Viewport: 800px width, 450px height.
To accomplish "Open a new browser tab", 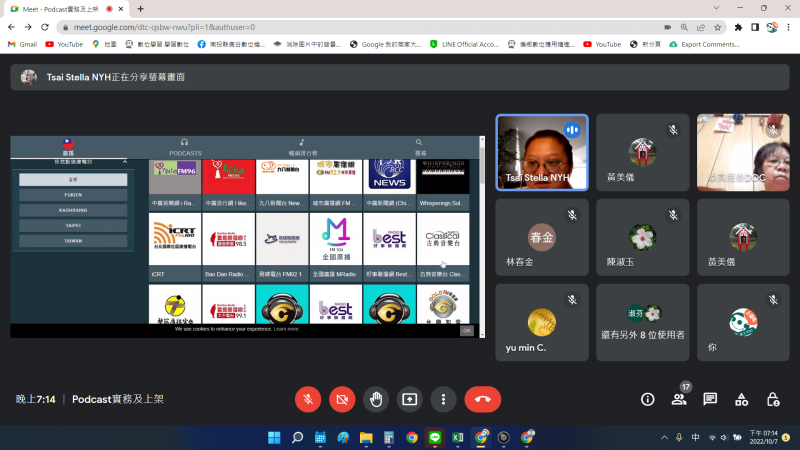I will (x=139, y=8).
